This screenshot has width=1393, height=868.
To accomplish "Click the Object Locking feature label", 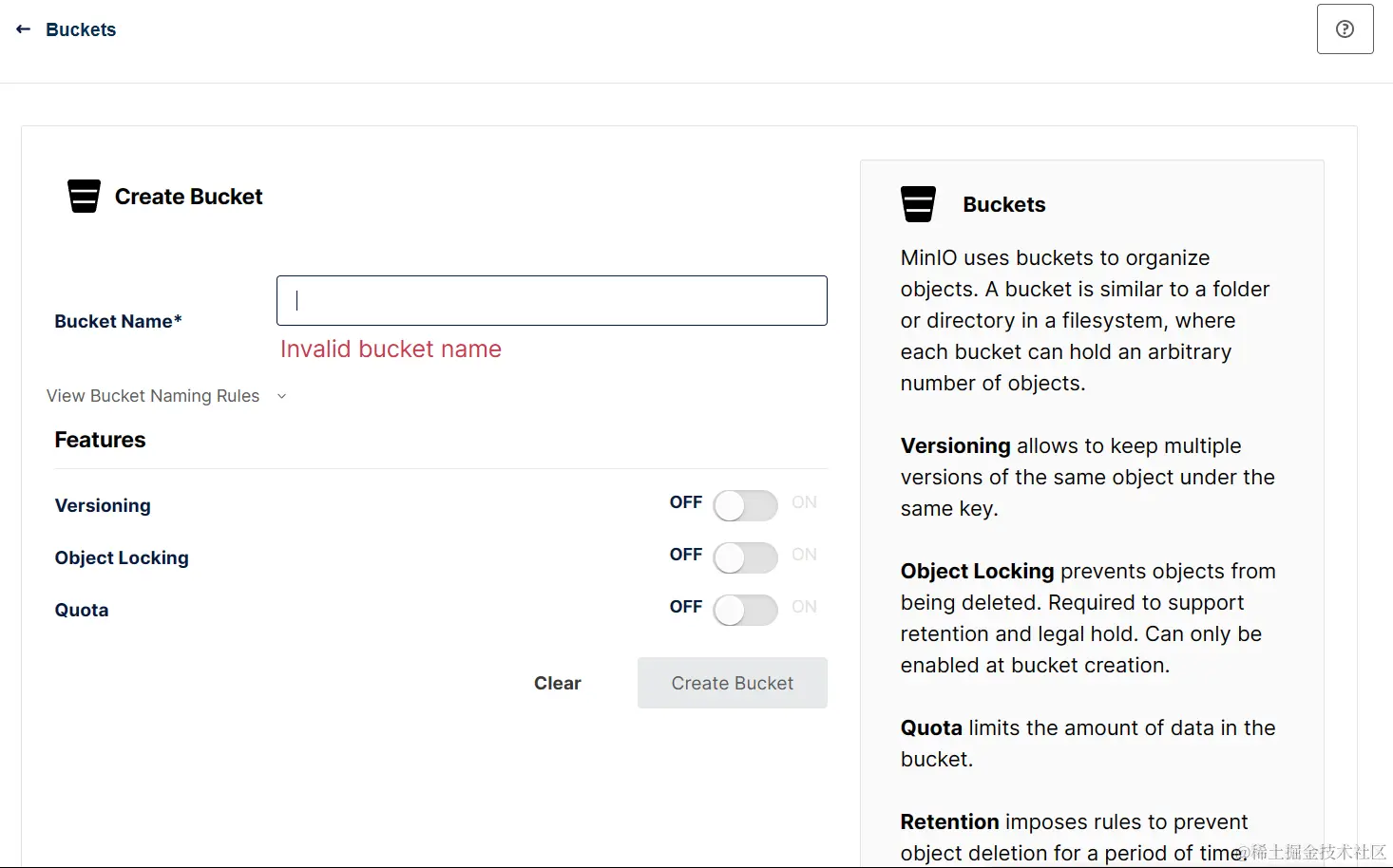I will (122, 557).
